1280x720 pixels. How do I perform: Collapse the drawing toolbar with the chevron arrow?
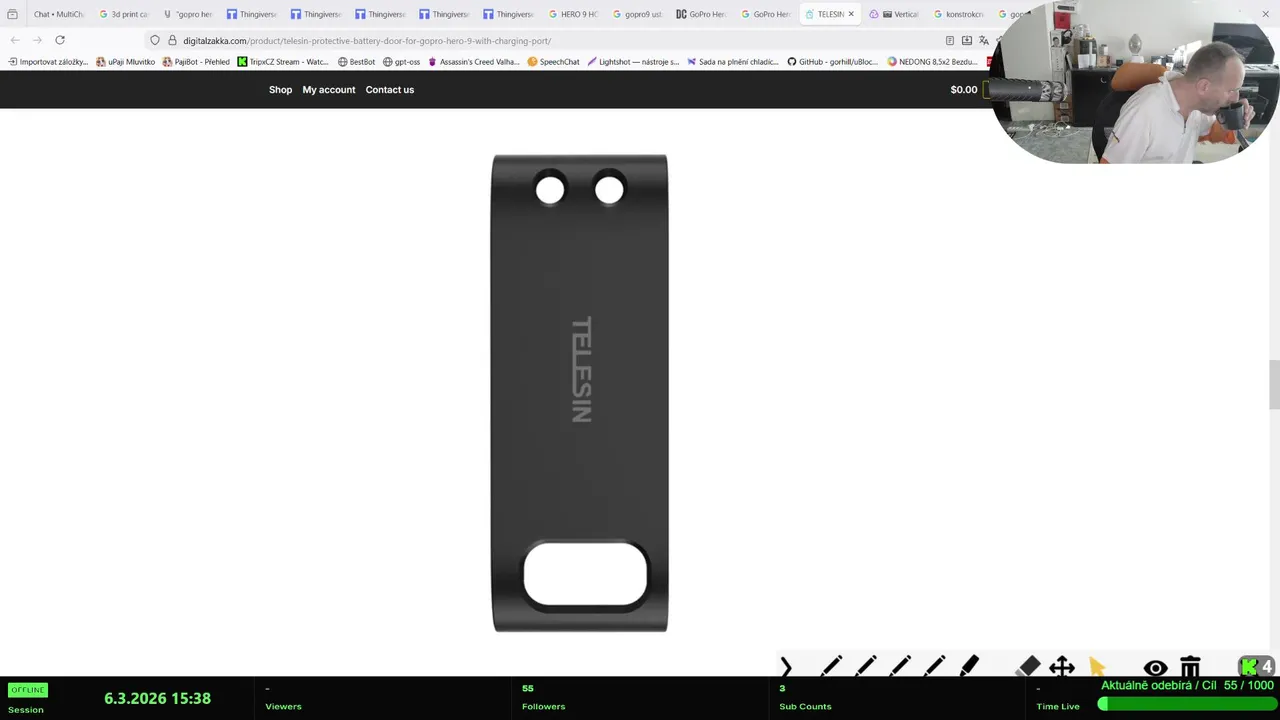point(786,667)
